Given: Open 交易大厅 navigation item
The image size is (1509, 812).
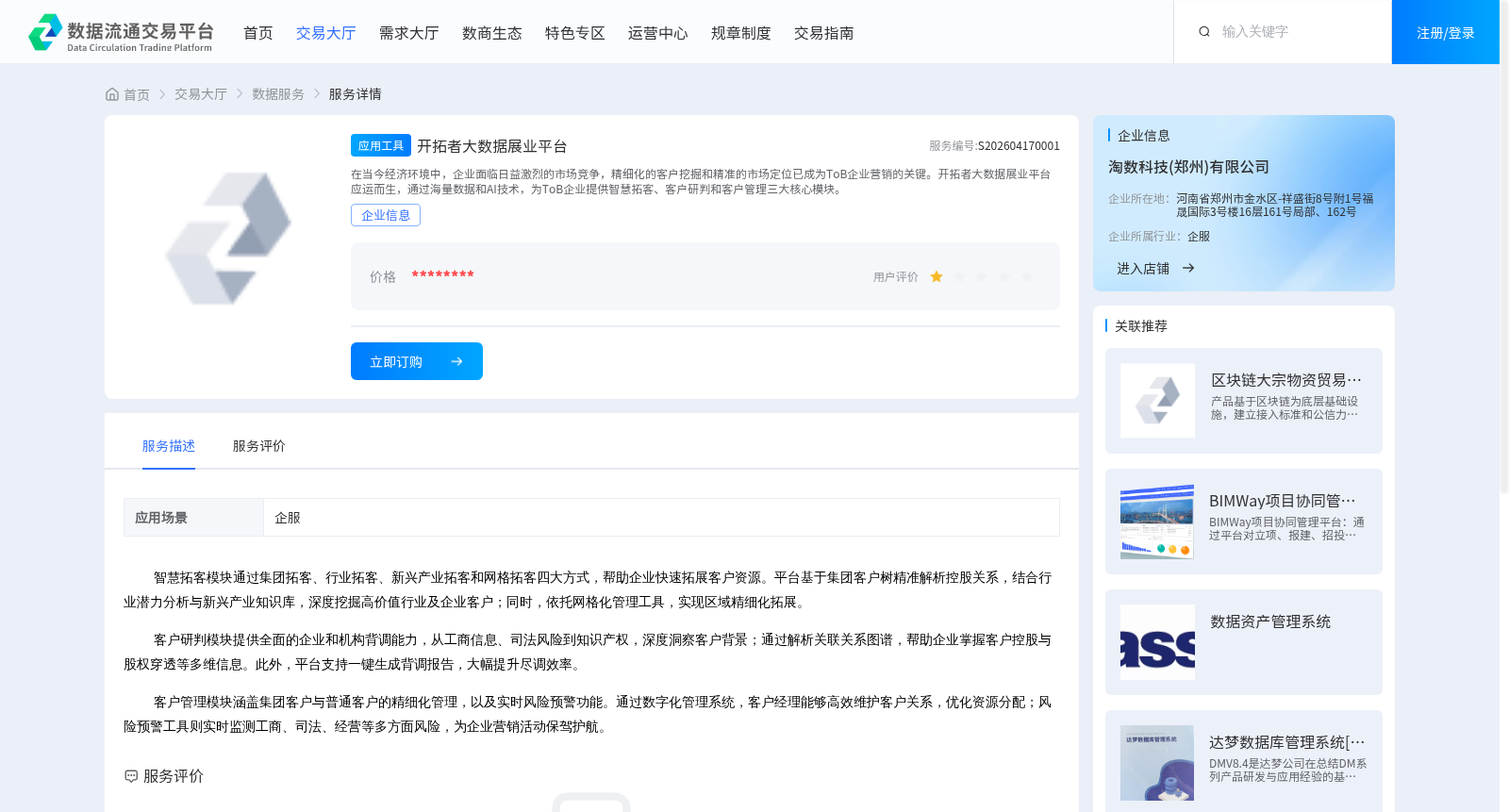Looking at the screenshot, I should tap(326, 33).
